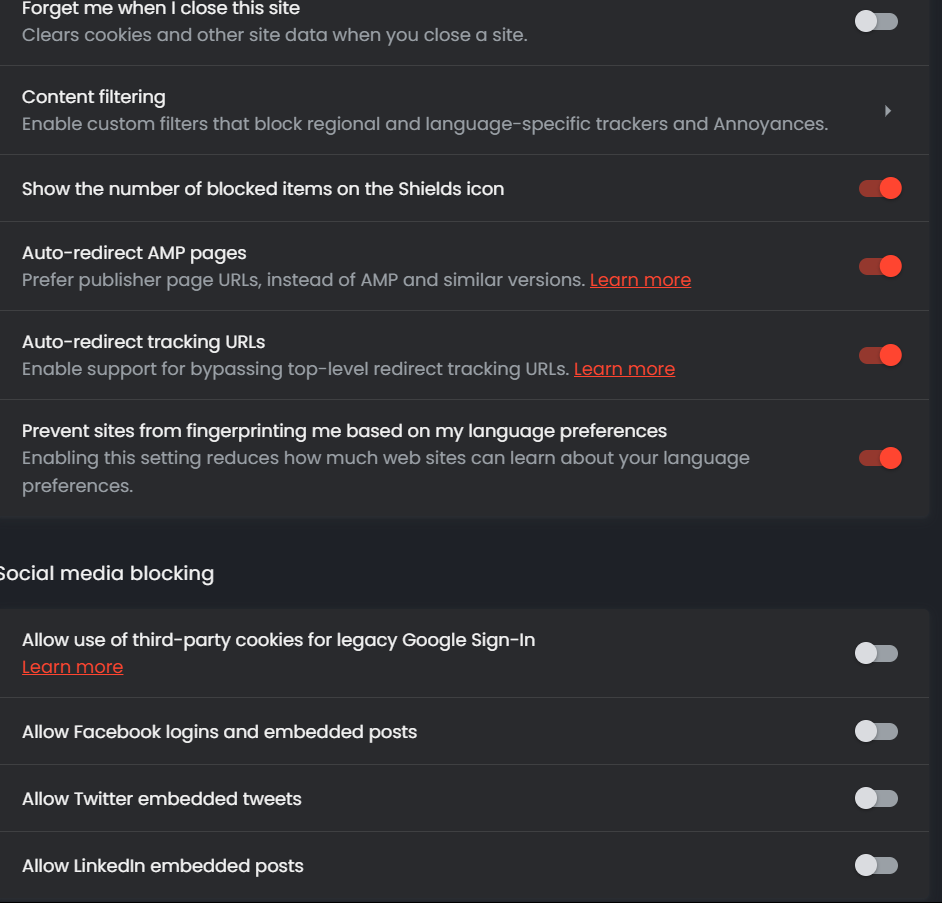Viewport: 942px width, 903px height.
Task: Click Learn more under Google Sign-In setting
Action: point(72,667)
